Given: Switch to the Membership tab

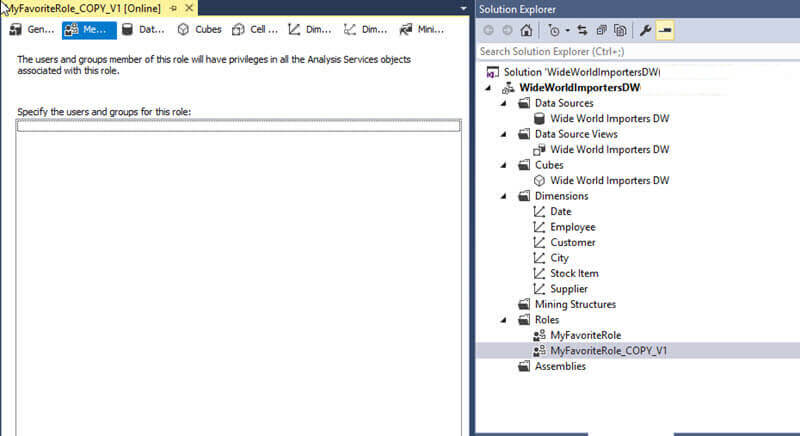Looking at the screenshot, I should 89,30.
